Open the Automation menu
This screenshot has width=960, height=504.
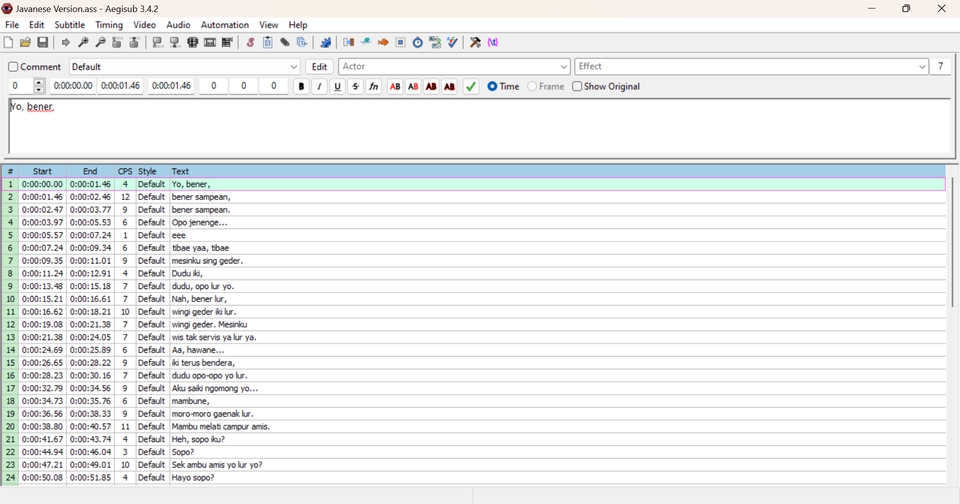click(x=225, y=25)
